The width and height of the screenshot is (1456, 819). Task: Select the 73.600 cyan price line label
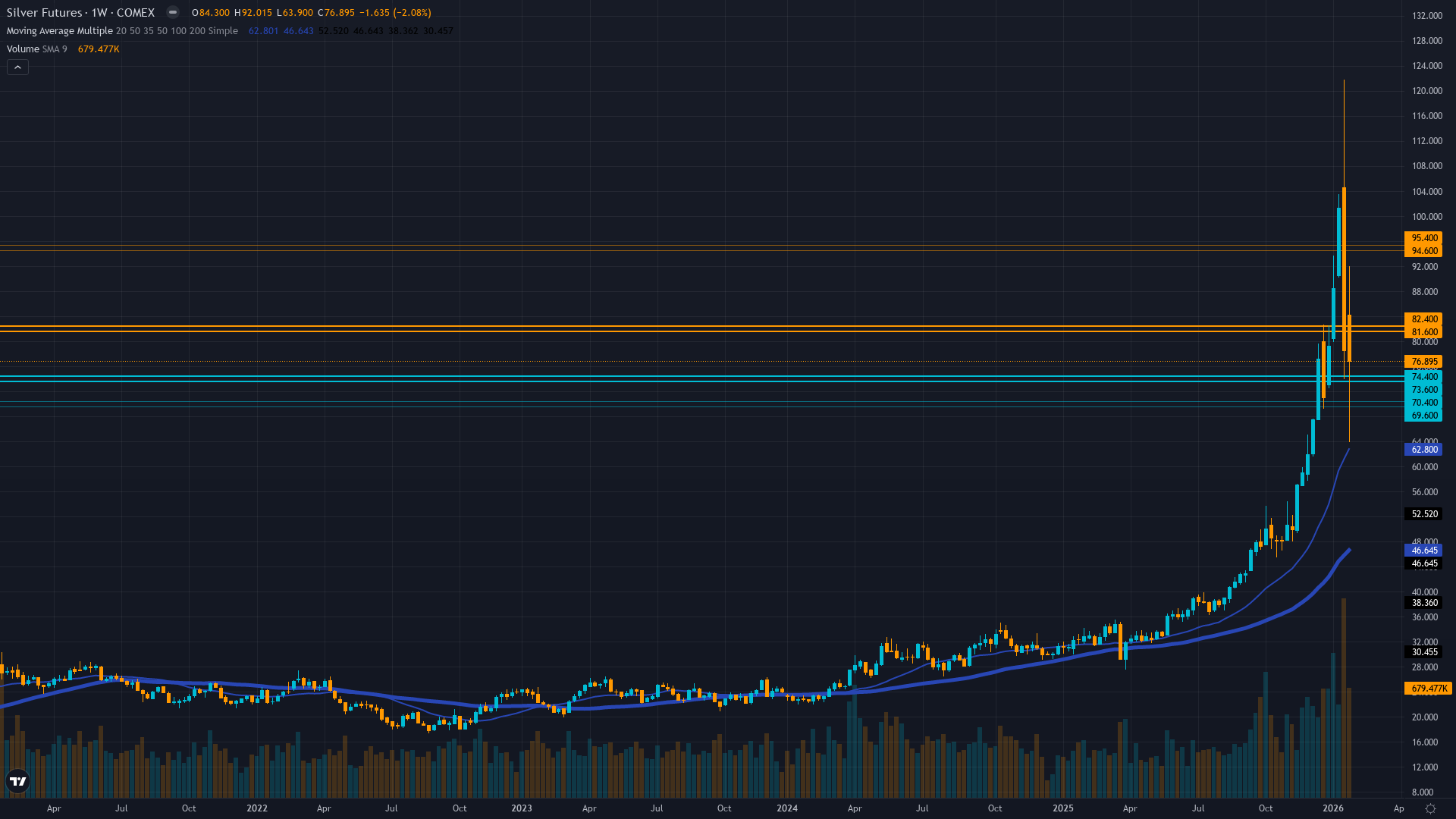(x=1423, y=390)
